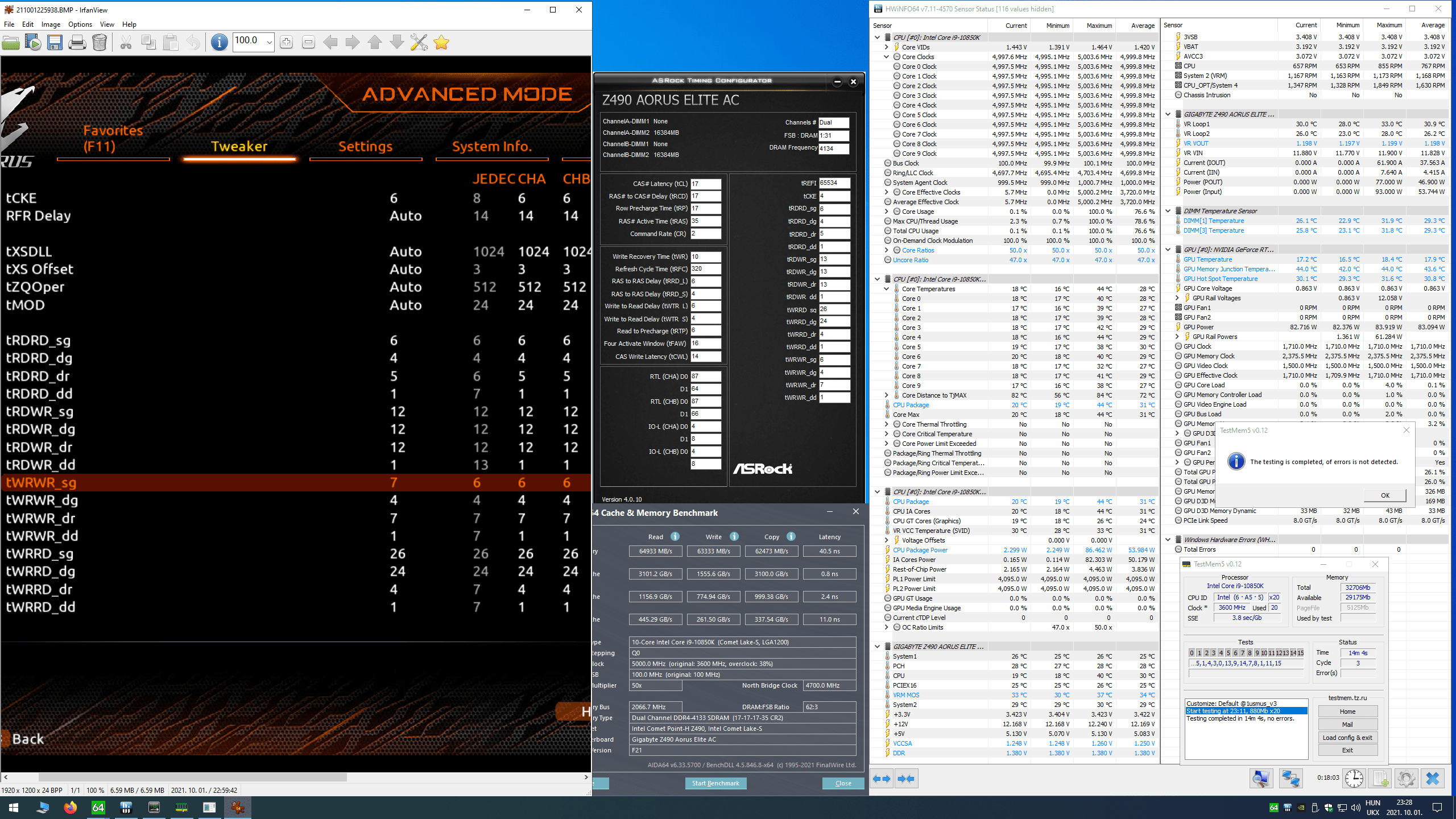
Task: Click the Start Benchmark button
Action: (715, 783)
